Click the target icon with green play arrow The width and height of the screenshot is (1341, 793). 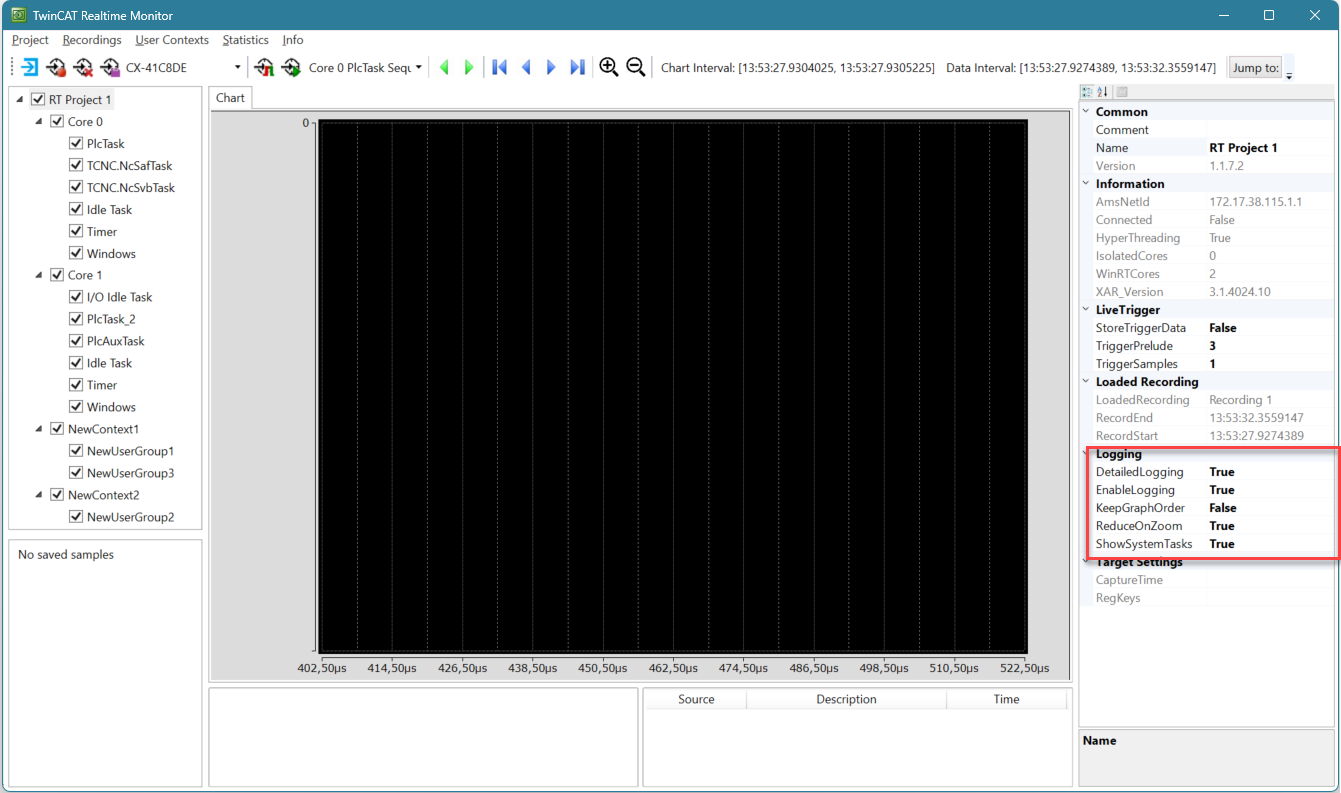pos(291,68)
